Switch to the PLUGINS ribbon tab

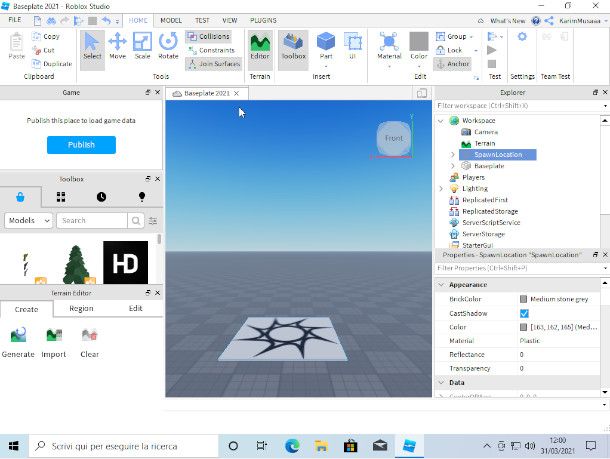(x=263, y=20)
